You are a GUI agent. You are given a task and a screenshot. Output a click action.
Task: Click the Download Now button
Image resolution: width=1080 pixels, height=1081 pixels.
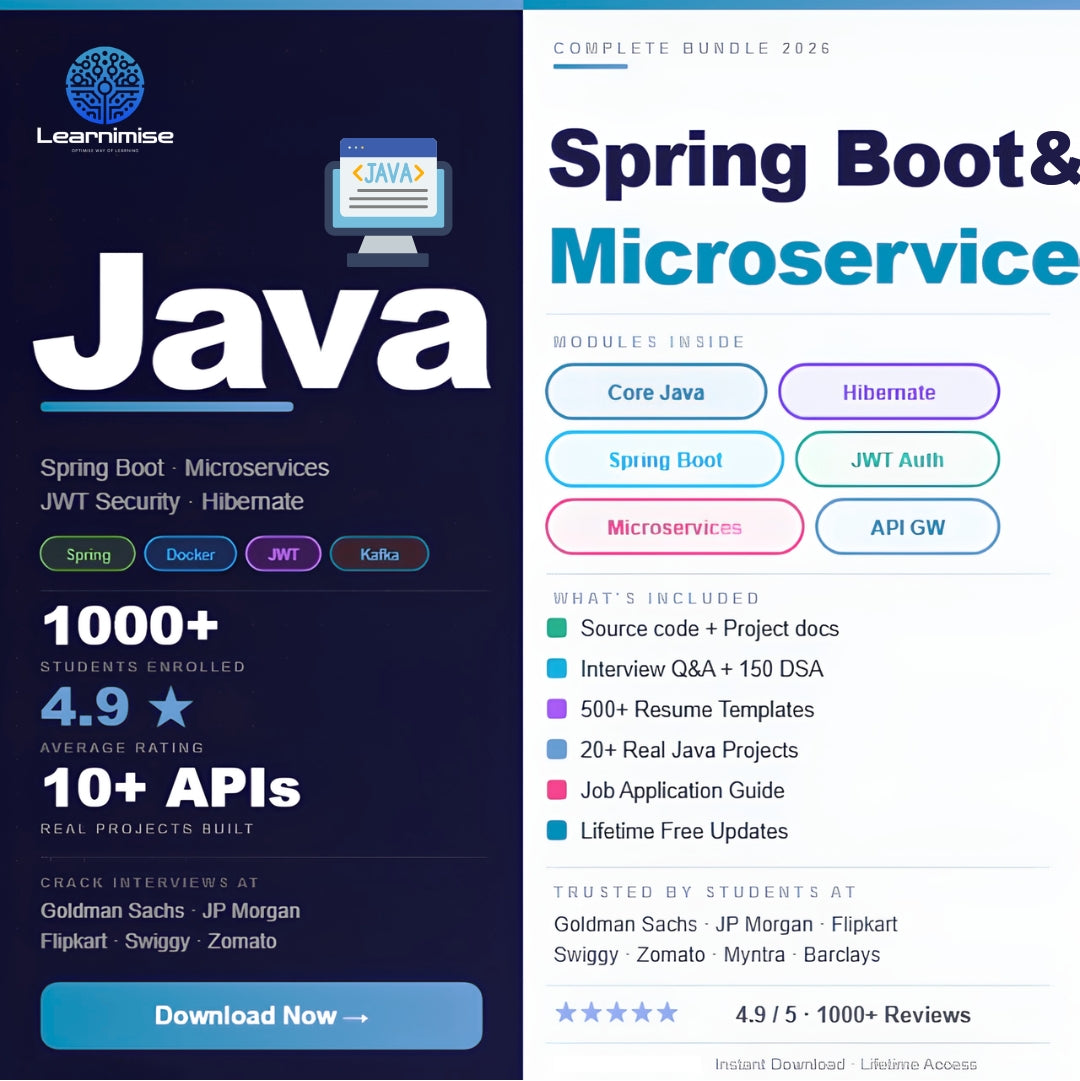(261, 1016)
